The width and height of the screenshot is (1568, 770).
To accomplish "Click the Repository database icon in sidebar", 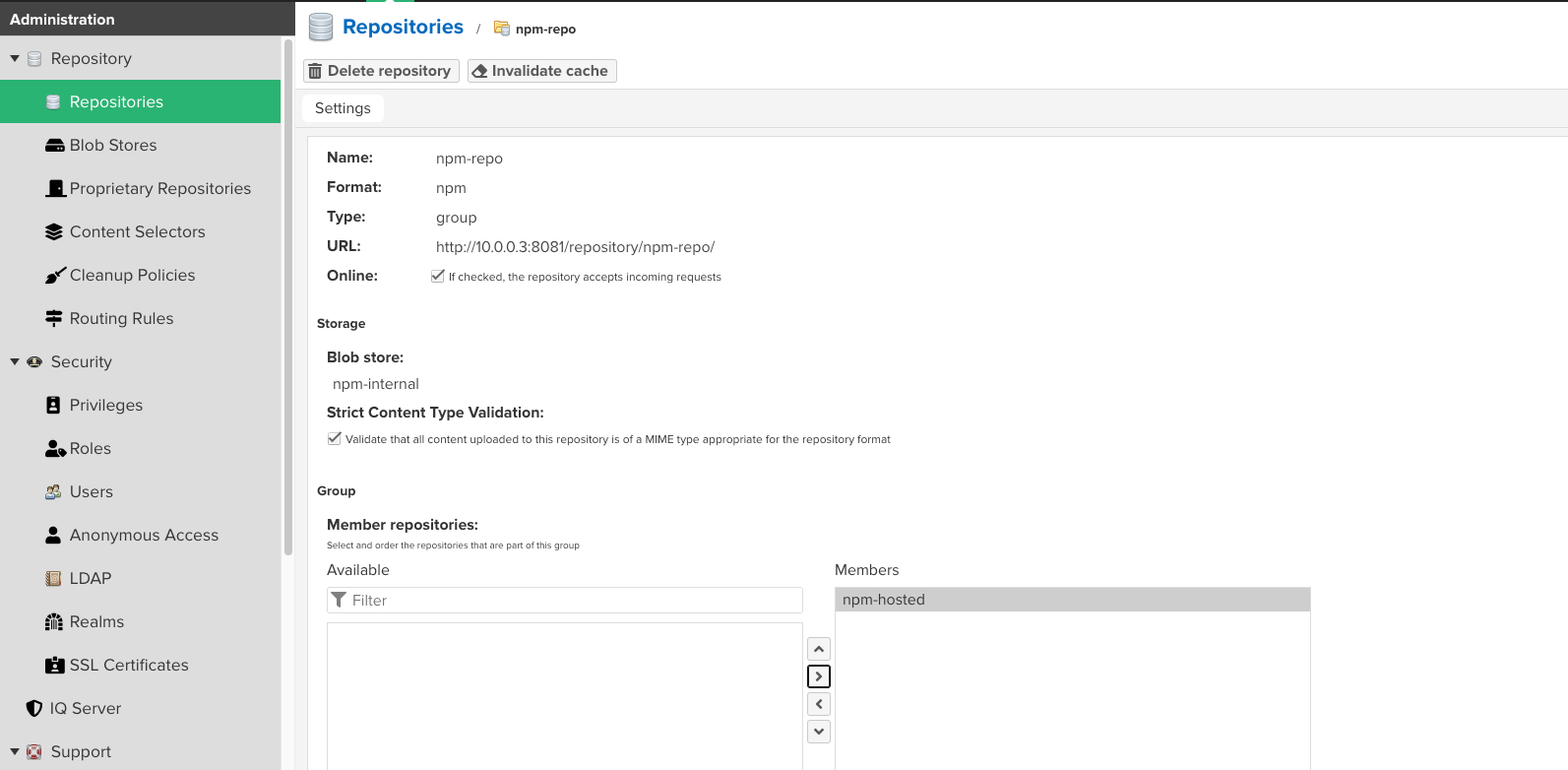I will click(x=34, y=59).
